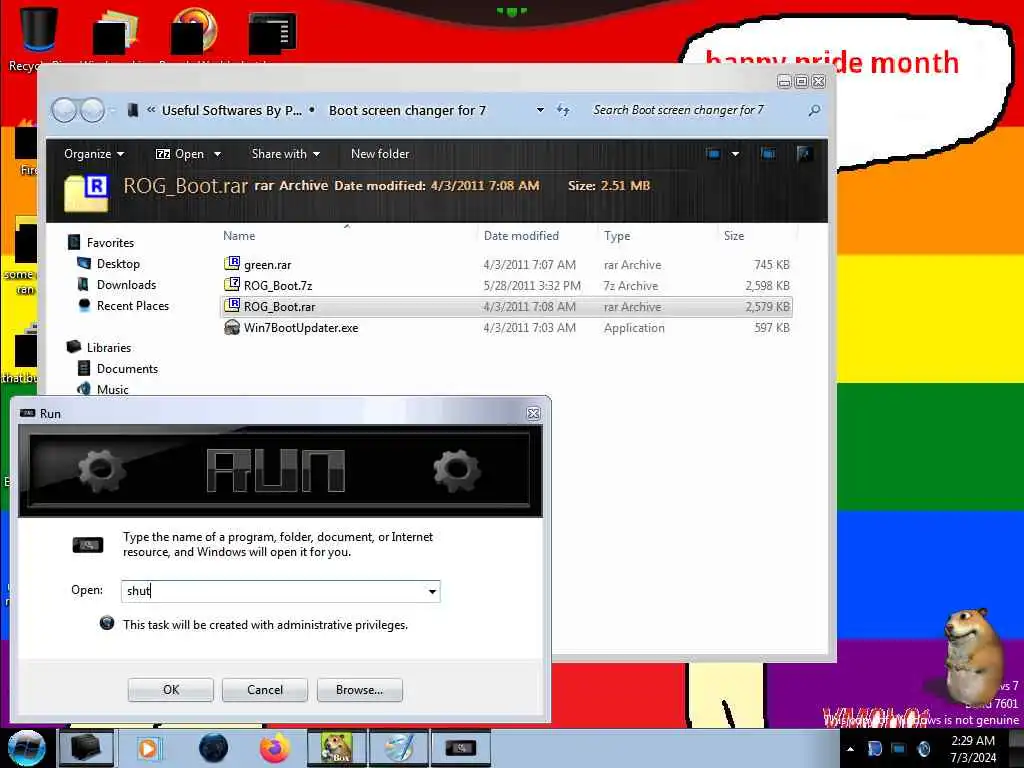1024x768 pixels.
Task: Show hidden system tray icons arrow
Action: (850, 749)
